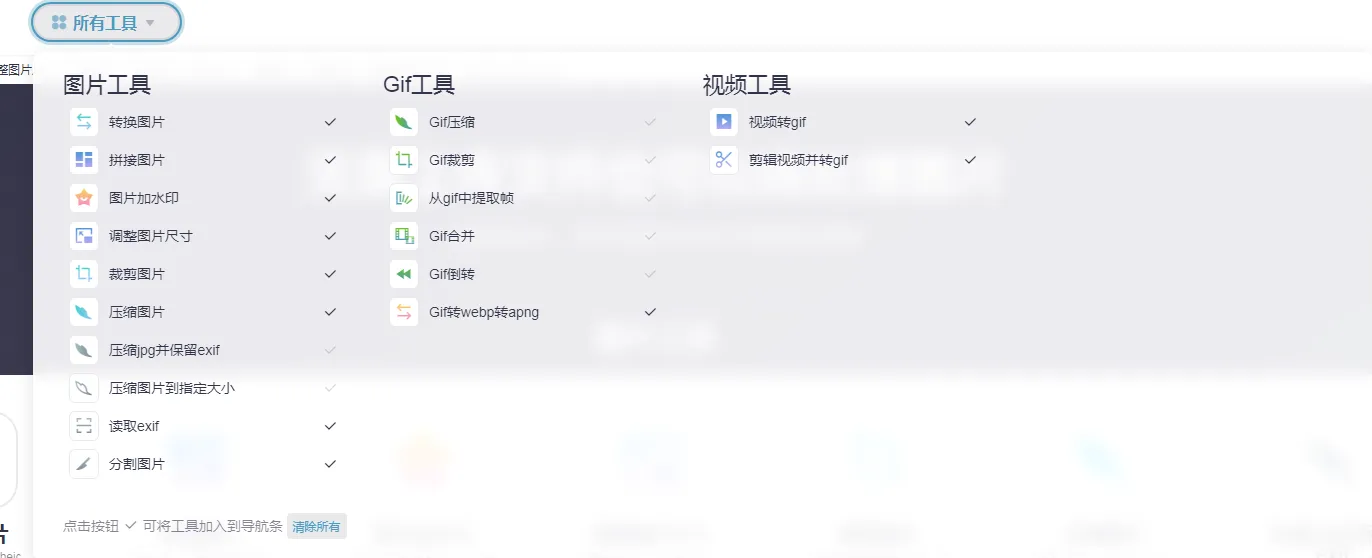Select 视频转gif menu entry
Screen dimensions: 1372x558
778,122
